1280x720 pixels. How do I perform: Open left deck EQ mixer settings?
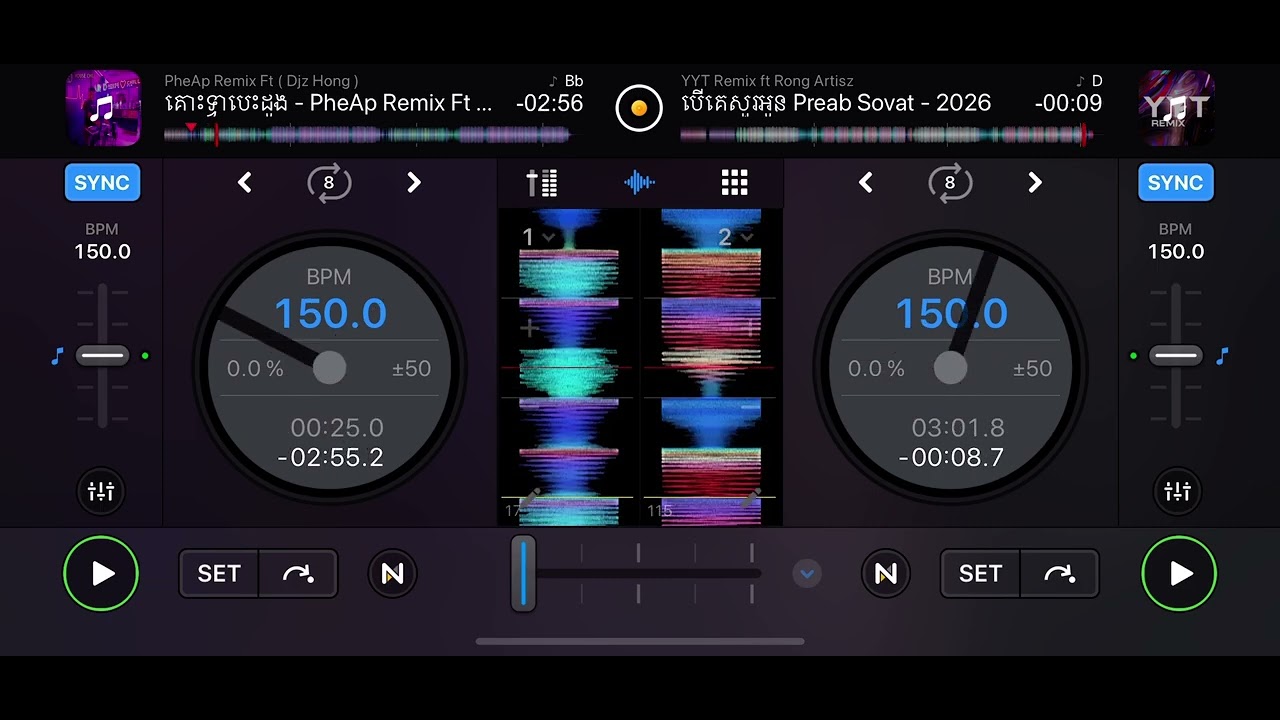pyautogui.click(x=101, y=491)
